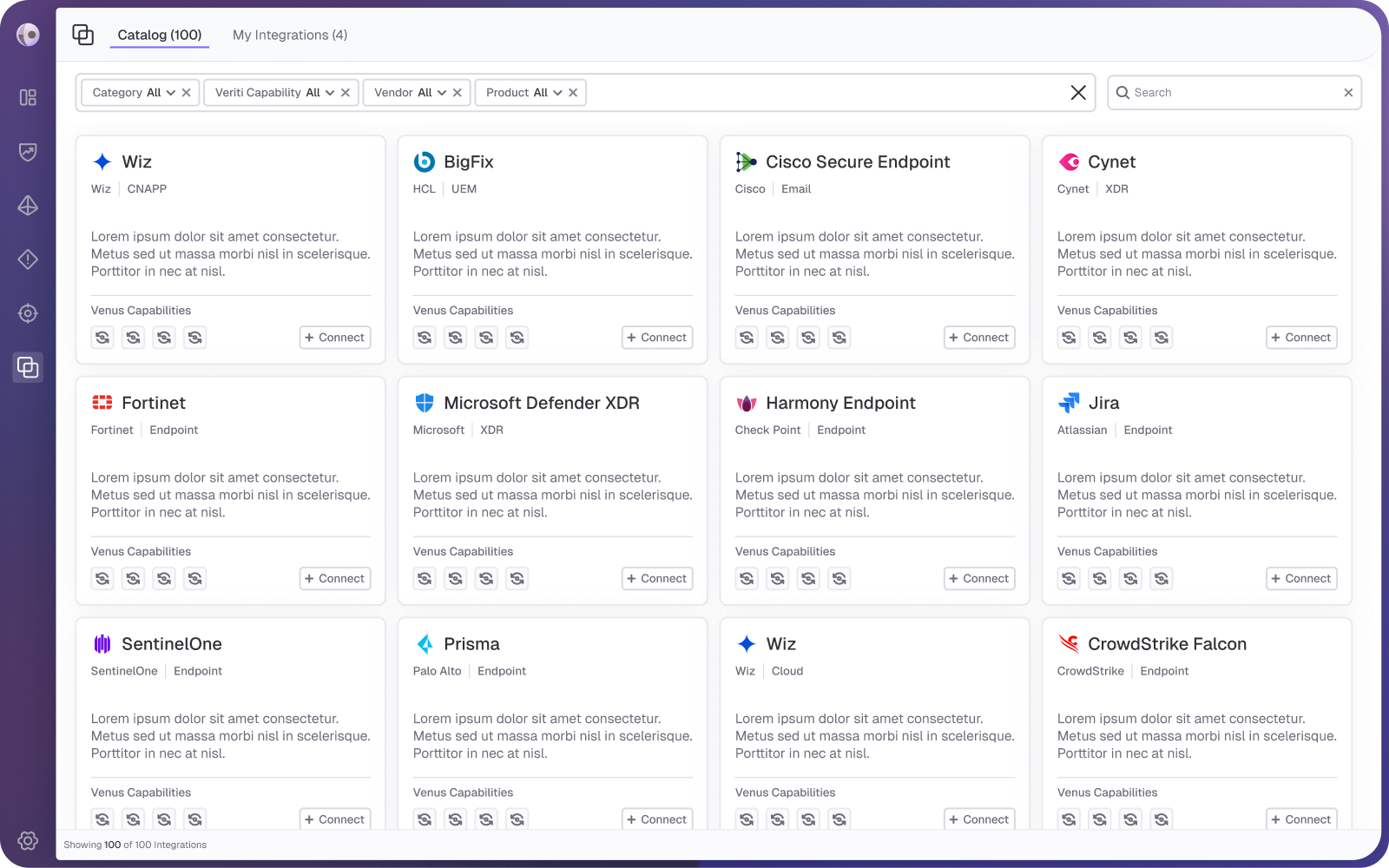Select the pyramid sidebar icon
1389x868 pixels.
pos(28,206)
